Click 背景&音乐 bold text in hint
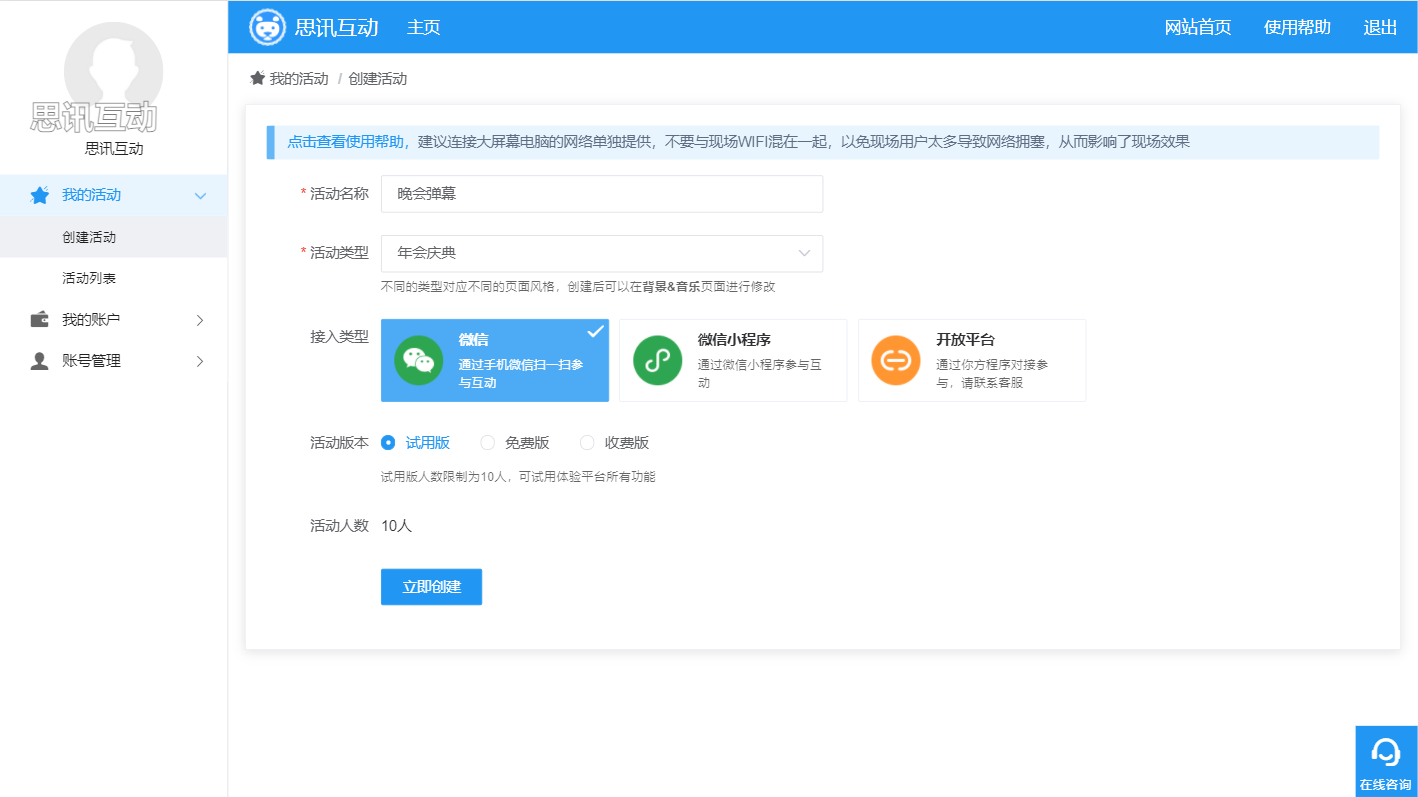 pyautogui.click(x=670, y=287)
